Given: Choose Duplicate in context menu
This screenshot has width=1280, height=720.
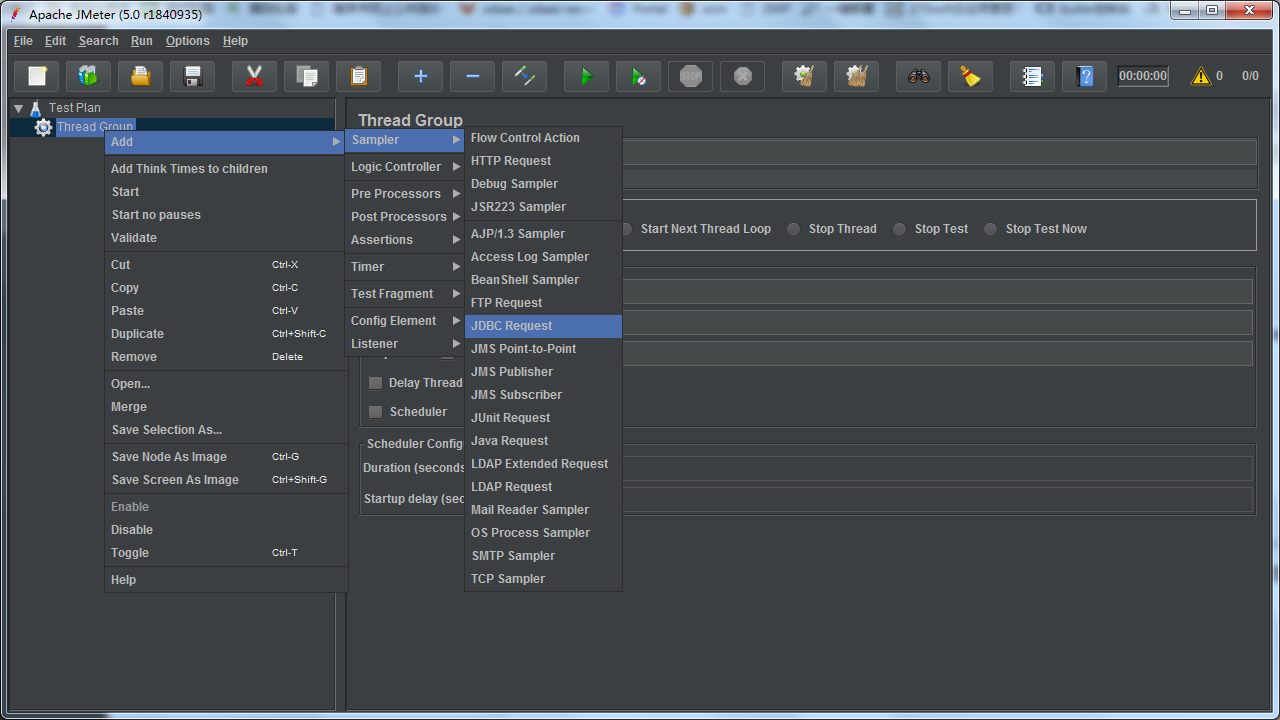Looking at the screenshot, I should pyautogui.click(x=226, y=334).
